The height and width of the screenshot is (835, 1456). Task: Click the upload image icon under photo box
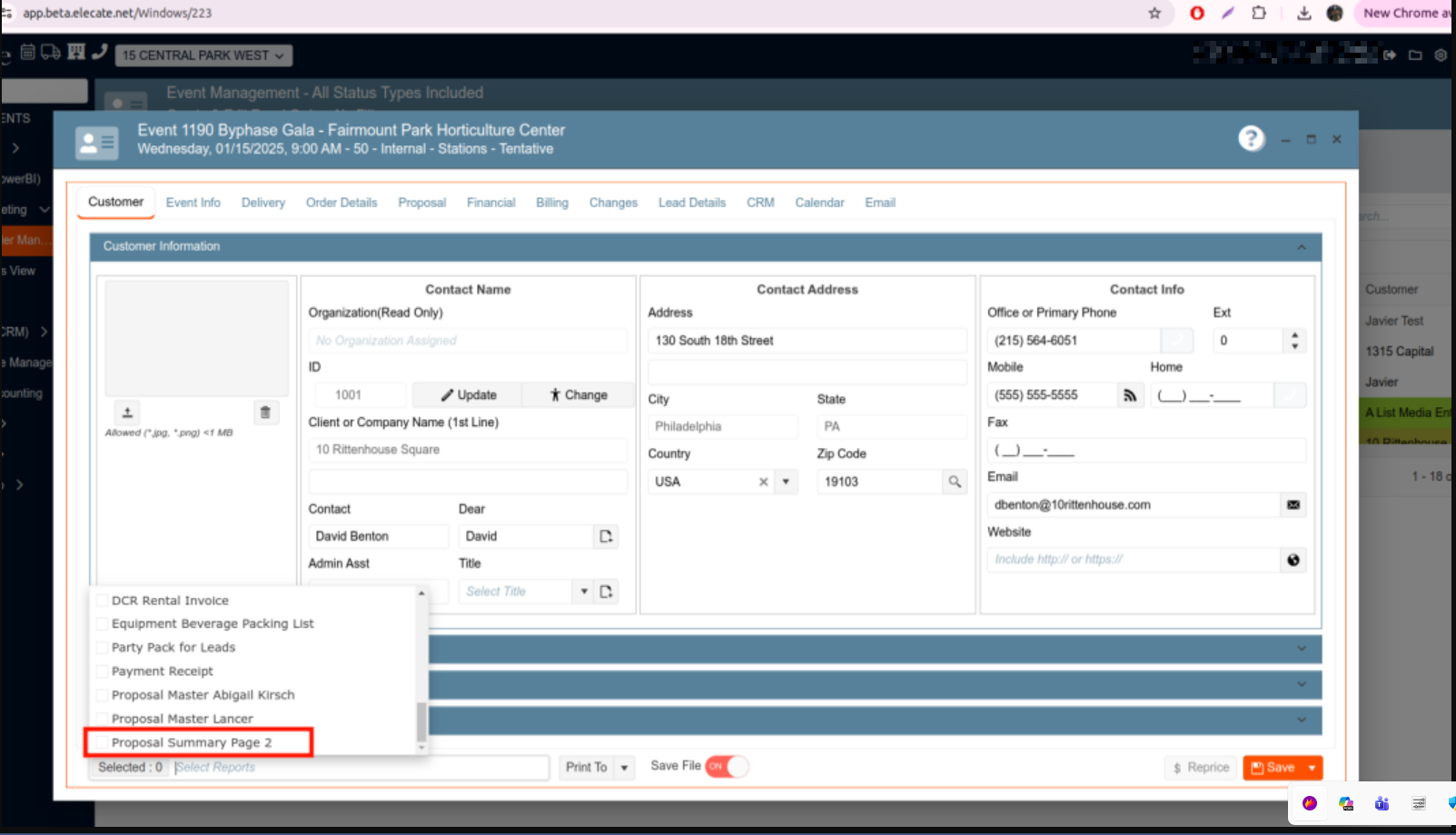tap(127, 413)
